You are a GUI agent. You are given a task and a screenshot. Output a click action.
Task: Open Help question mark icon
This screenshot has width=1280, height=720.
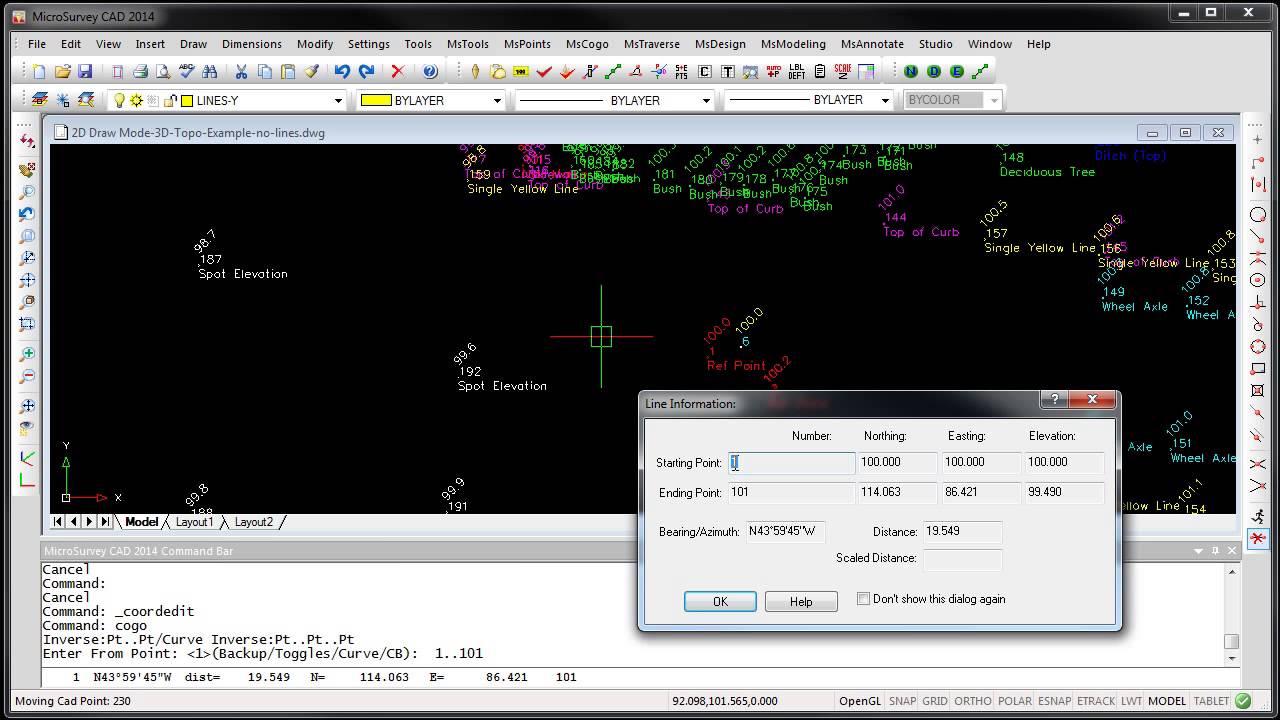(x=430, y=72)
